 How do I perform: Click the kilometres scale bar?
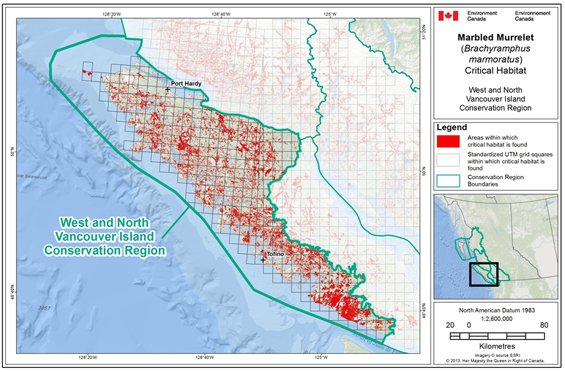coord(497,336)
